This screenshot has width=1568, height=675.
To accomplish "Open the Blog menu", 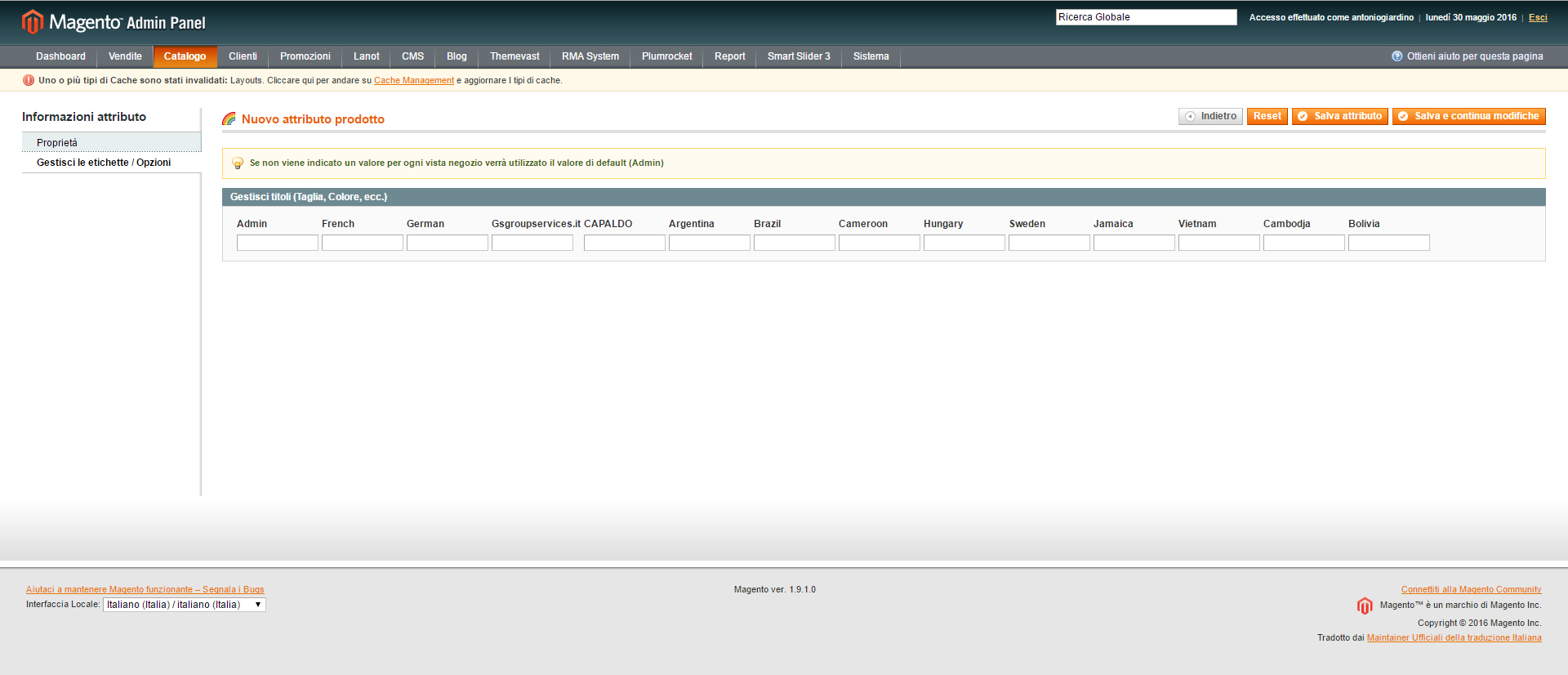I will click(x=457, y=56).
